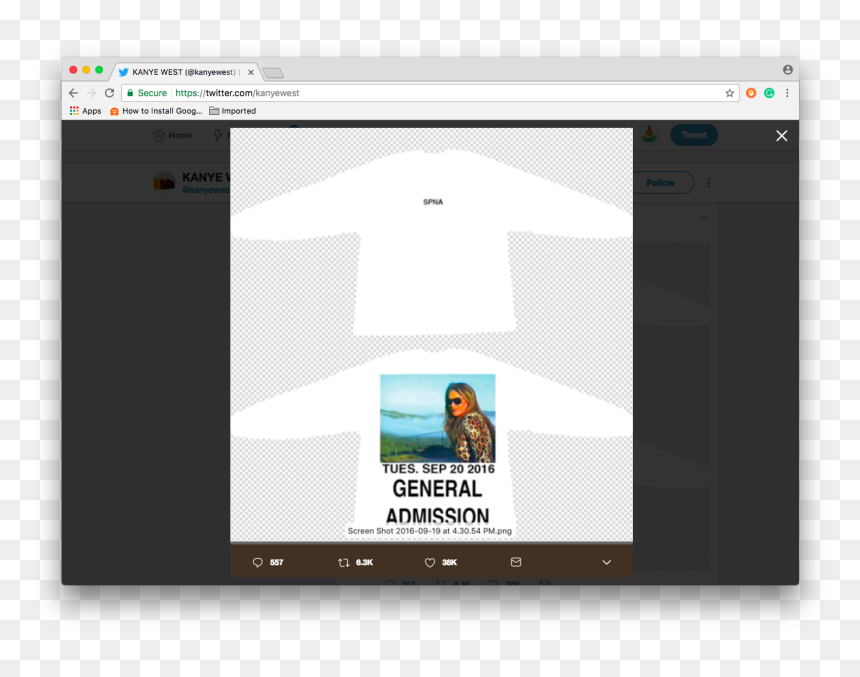The width and height of the screenshot is (860, 677).
Task: Follow the KANYE WEST account
Action: pyautogui.click(x=660, y=183)
